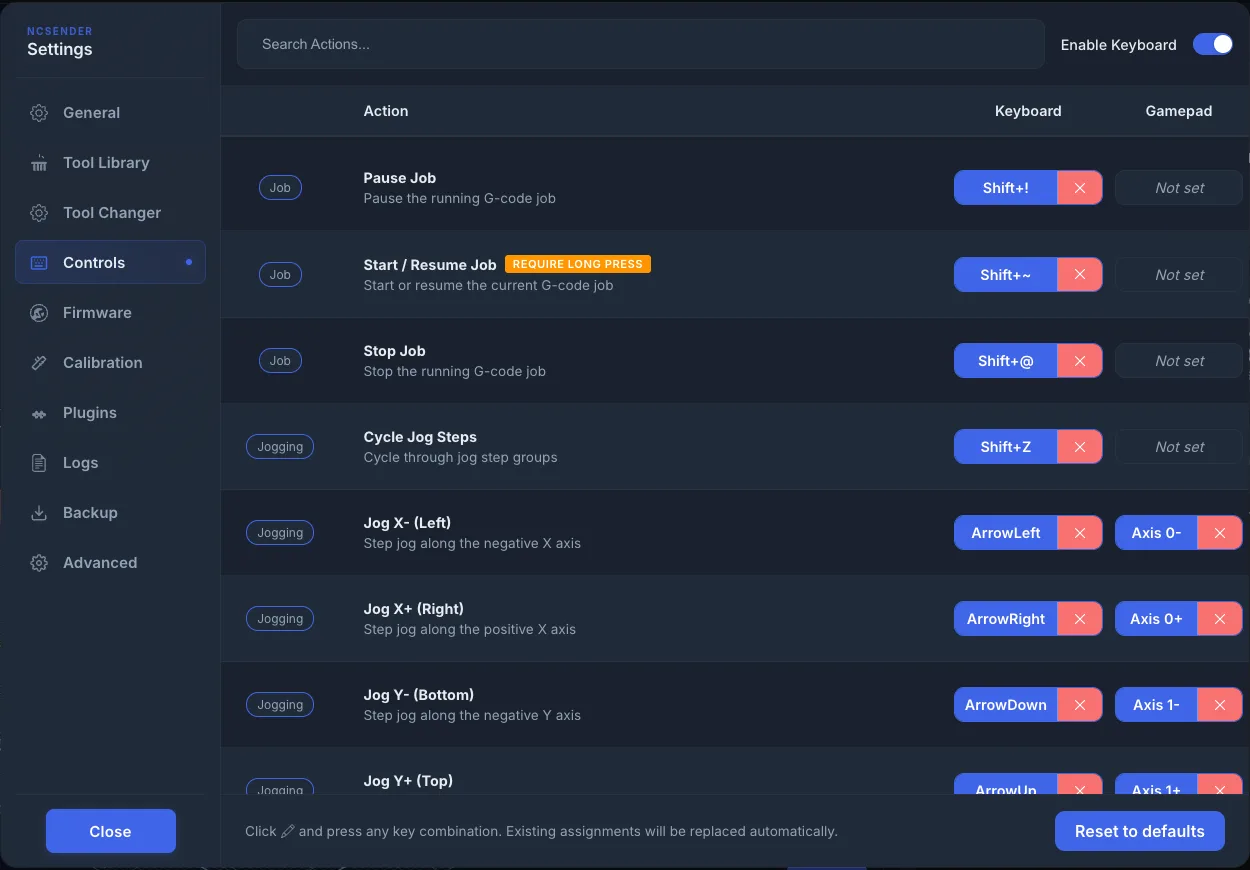The image size is (1250, 870).
Task: Remove the Shift+~ binding for Start / Resume Job
Action: (1079, 275)
